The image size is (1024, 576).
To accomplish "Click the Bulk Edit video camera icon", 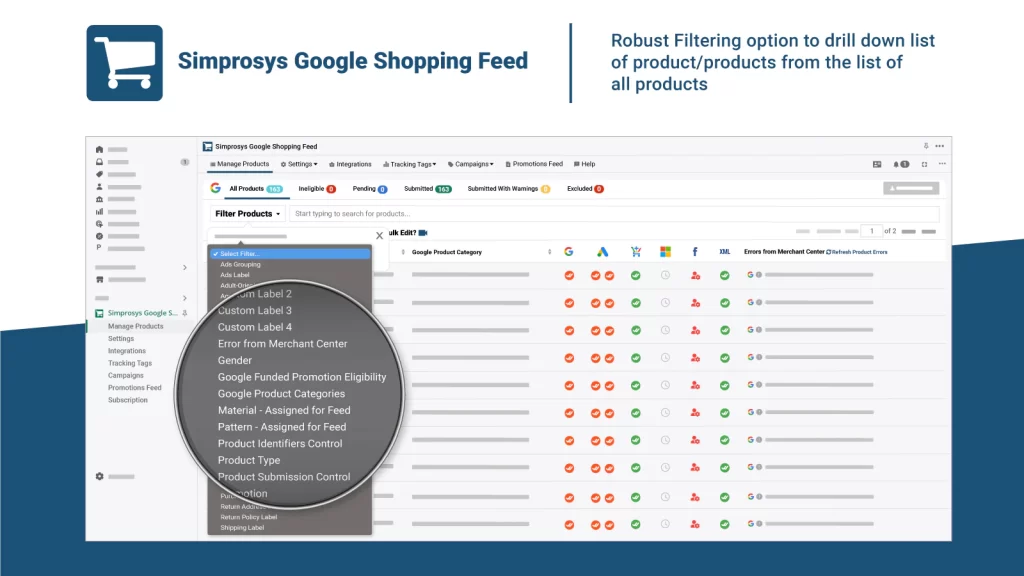I will coord(423,233).
